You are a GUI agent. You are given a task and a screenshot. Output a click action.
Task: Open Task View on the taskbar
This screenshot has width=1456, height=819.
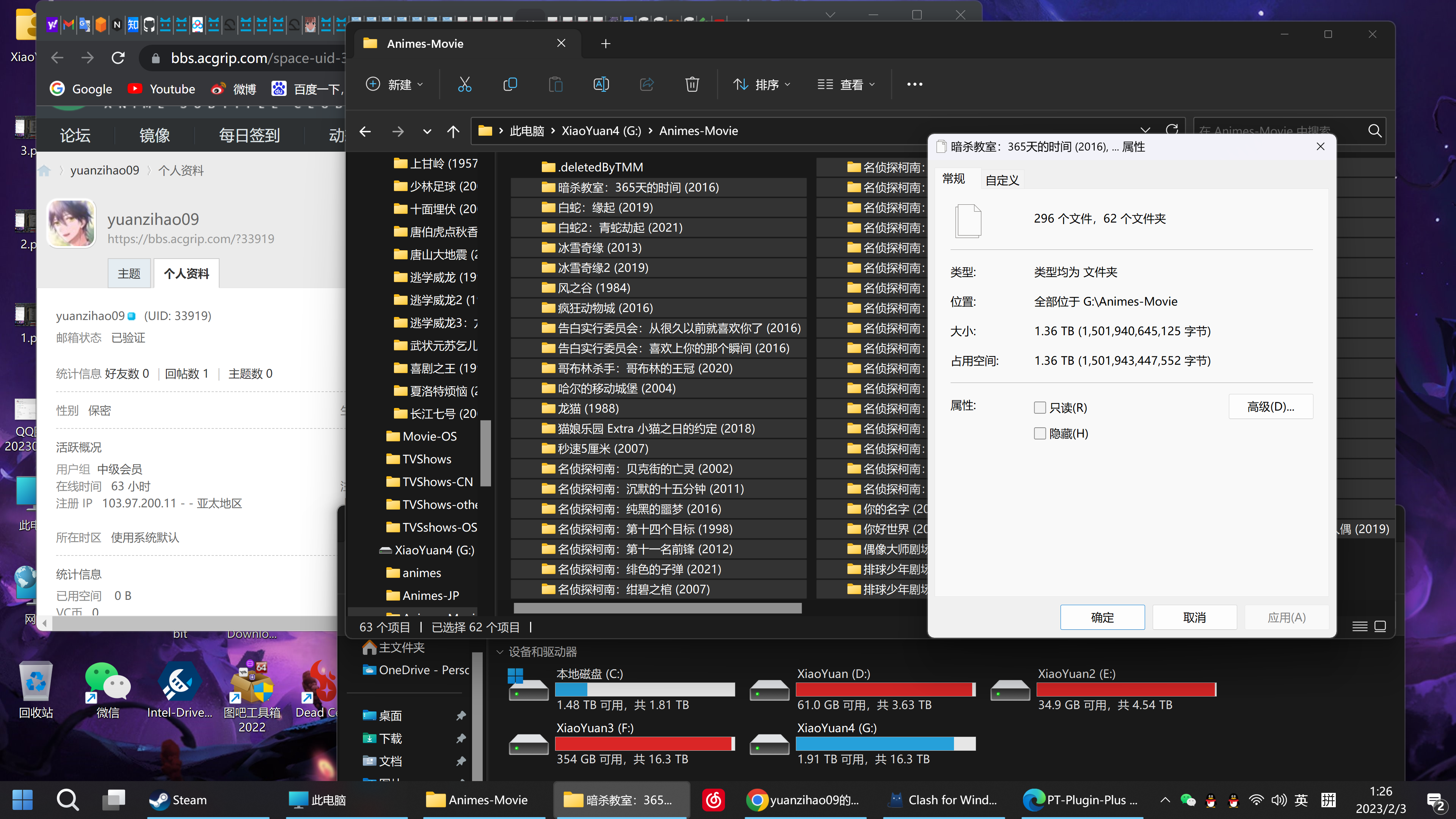pos(114,800)
